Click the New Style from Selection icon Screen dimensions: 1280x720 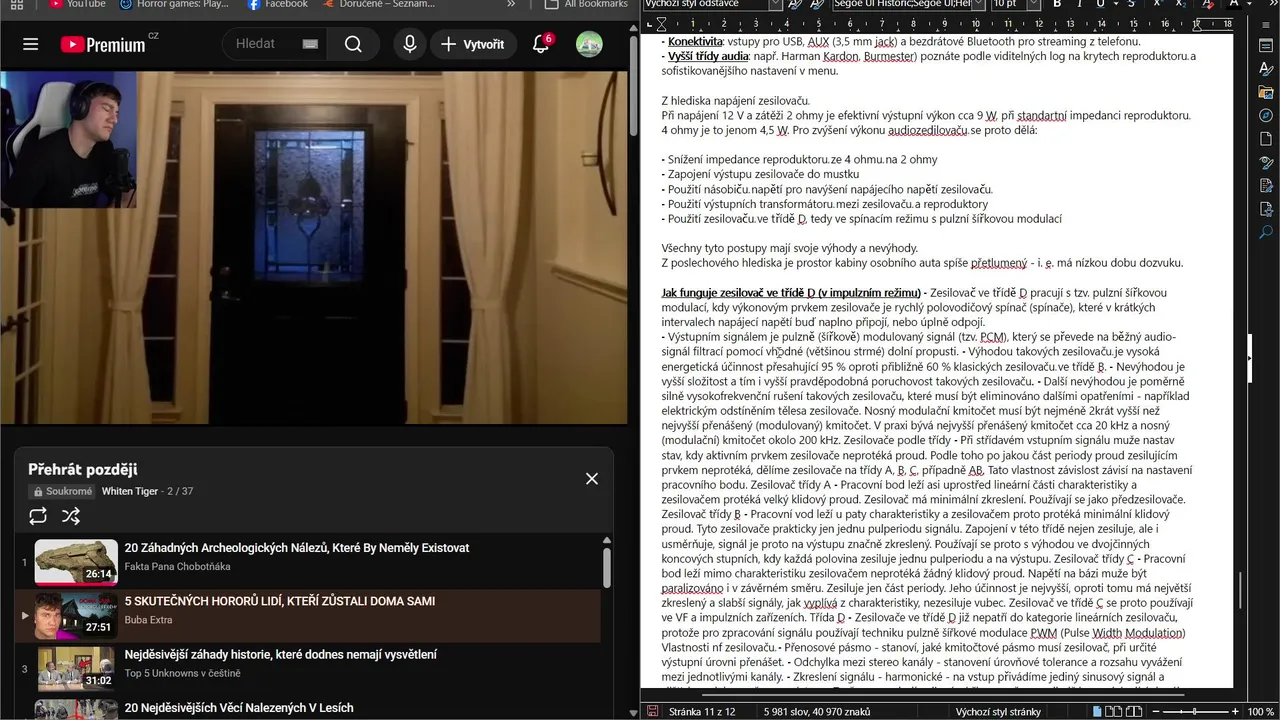(817, 4)
